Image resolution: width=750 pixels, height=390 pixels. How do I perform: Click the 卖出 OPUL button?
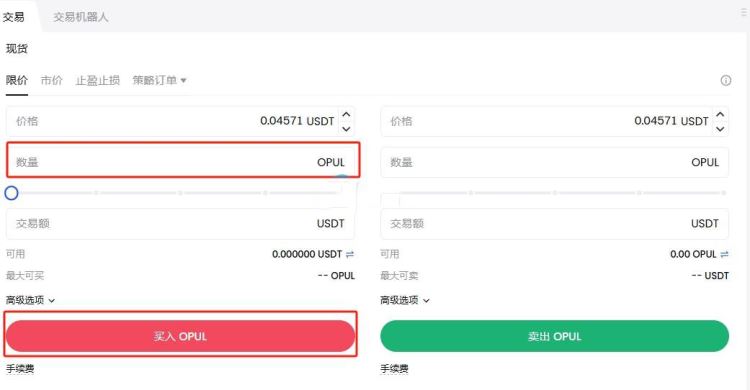pos(554,336)
